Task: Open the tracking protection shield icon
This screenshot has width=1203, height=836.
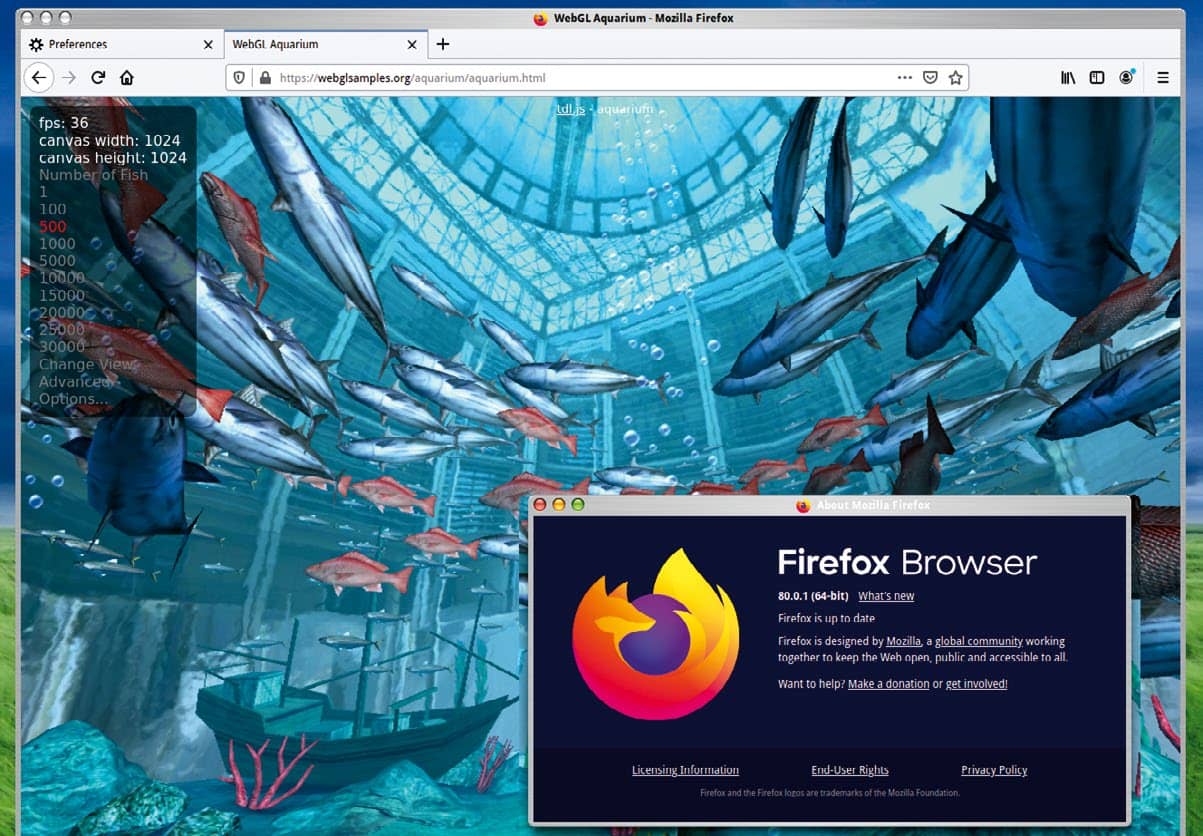Action: tap(239, 77)
